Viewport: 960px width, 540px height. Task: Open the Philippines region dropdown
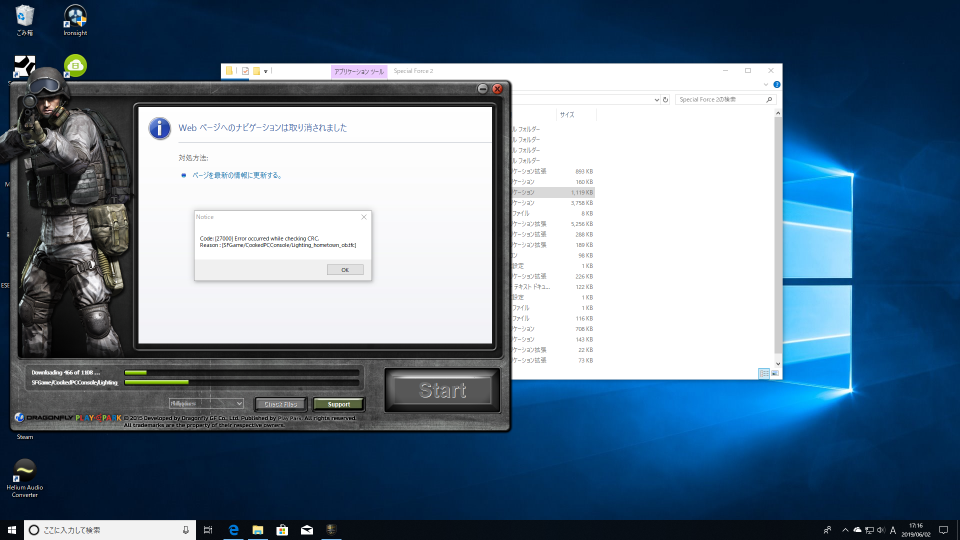coord(206,403)
